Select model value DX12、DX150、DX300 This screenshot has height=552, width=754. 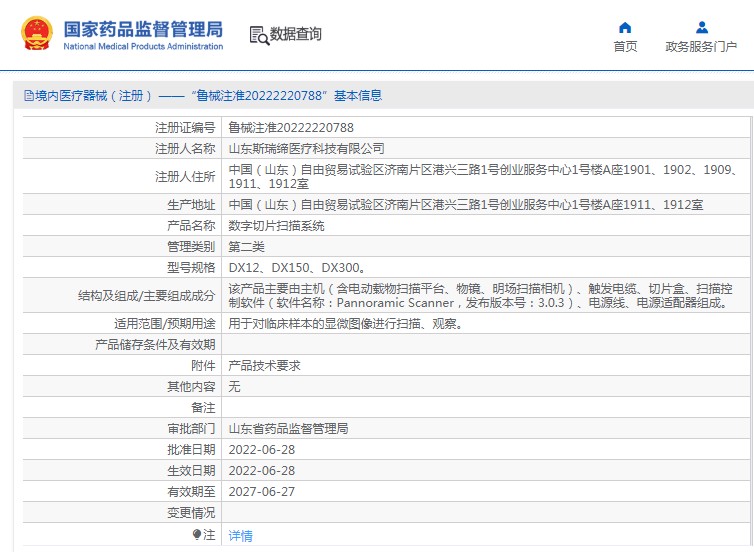point(297,267)
